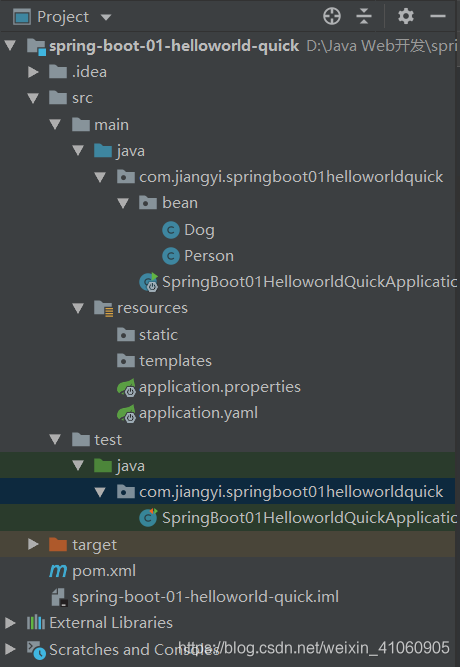Click the application.yaml Spring leaf icon
This screenshot has height=667, width=460.
tap(126, 414)
